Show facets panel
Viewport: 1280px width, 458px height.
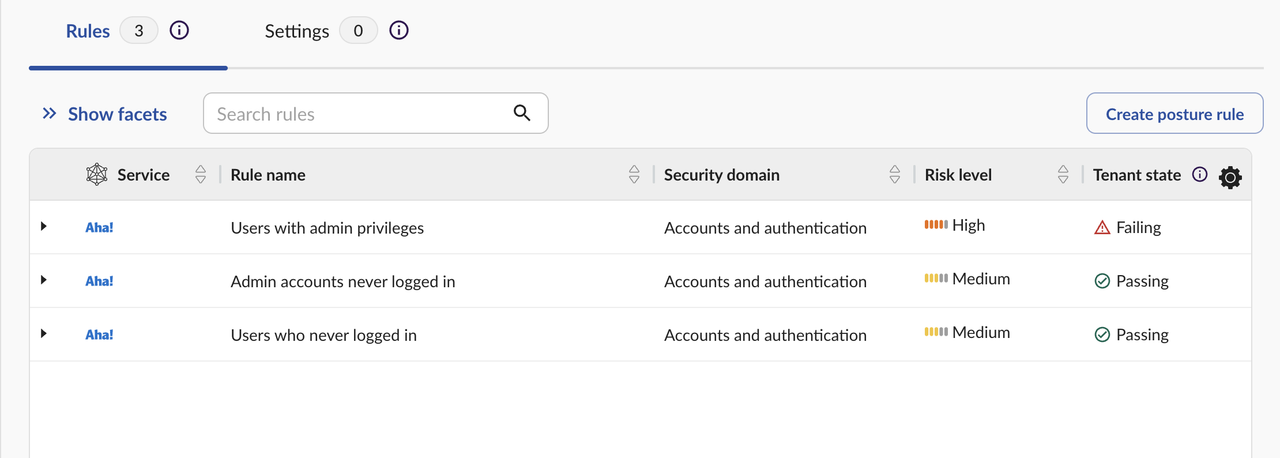[x=104, y=114]
